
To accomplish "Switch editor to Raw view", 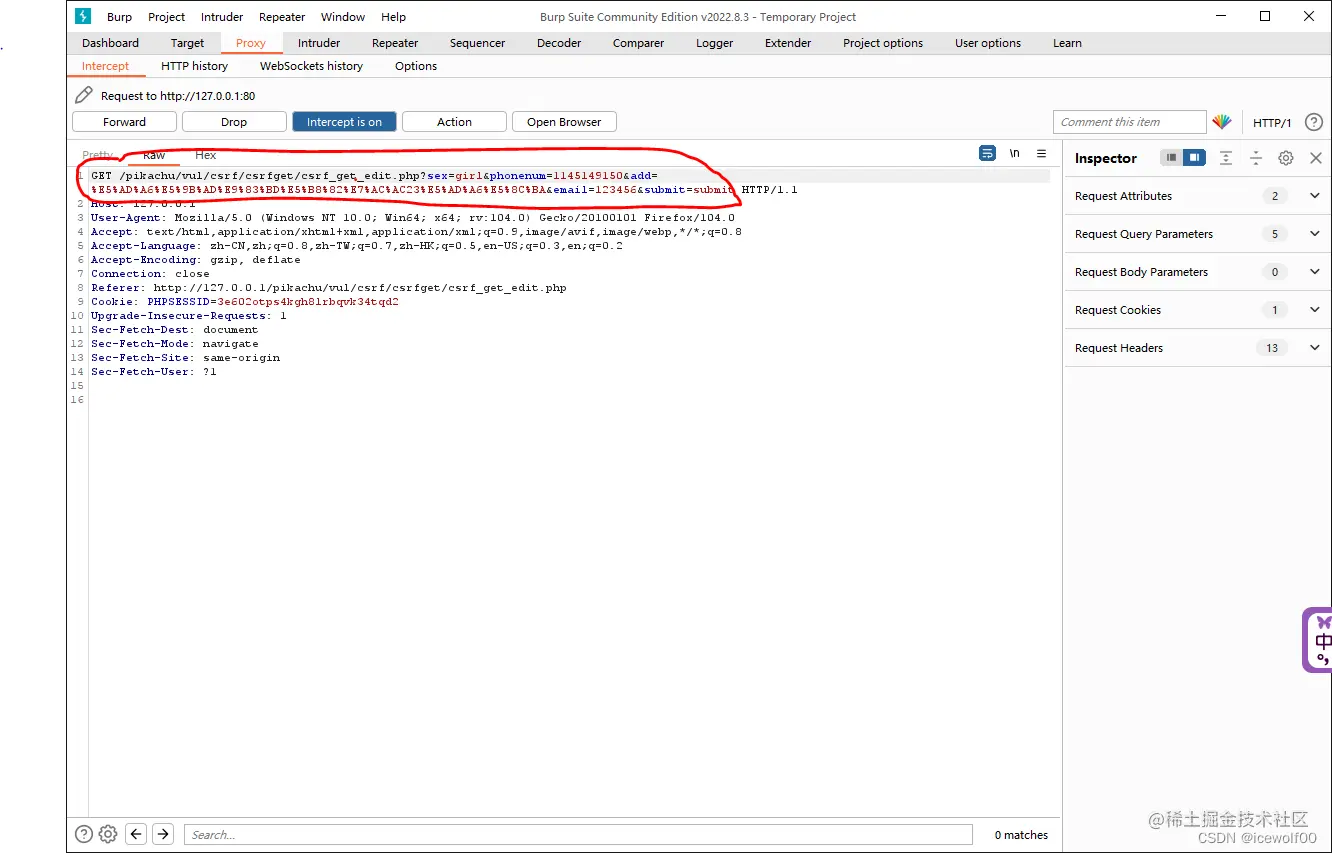I will 154,155.
